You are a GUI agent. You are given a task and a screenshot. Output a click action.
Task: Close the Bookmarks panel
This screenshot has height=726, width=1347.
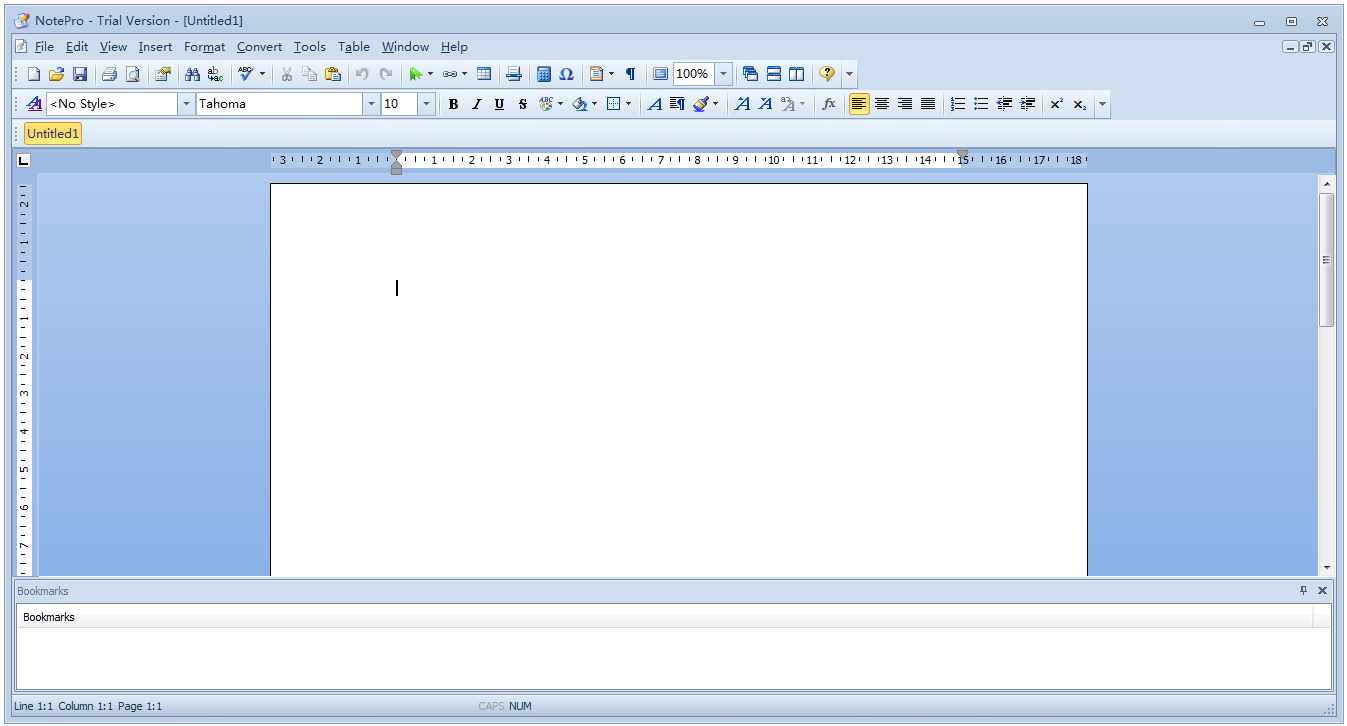pos(1322,591)
